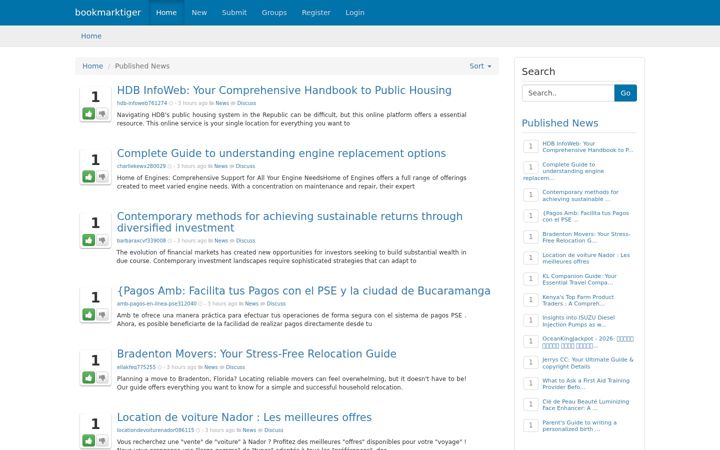Open author profile ellakfeq775255

click(x=136, y=367)
